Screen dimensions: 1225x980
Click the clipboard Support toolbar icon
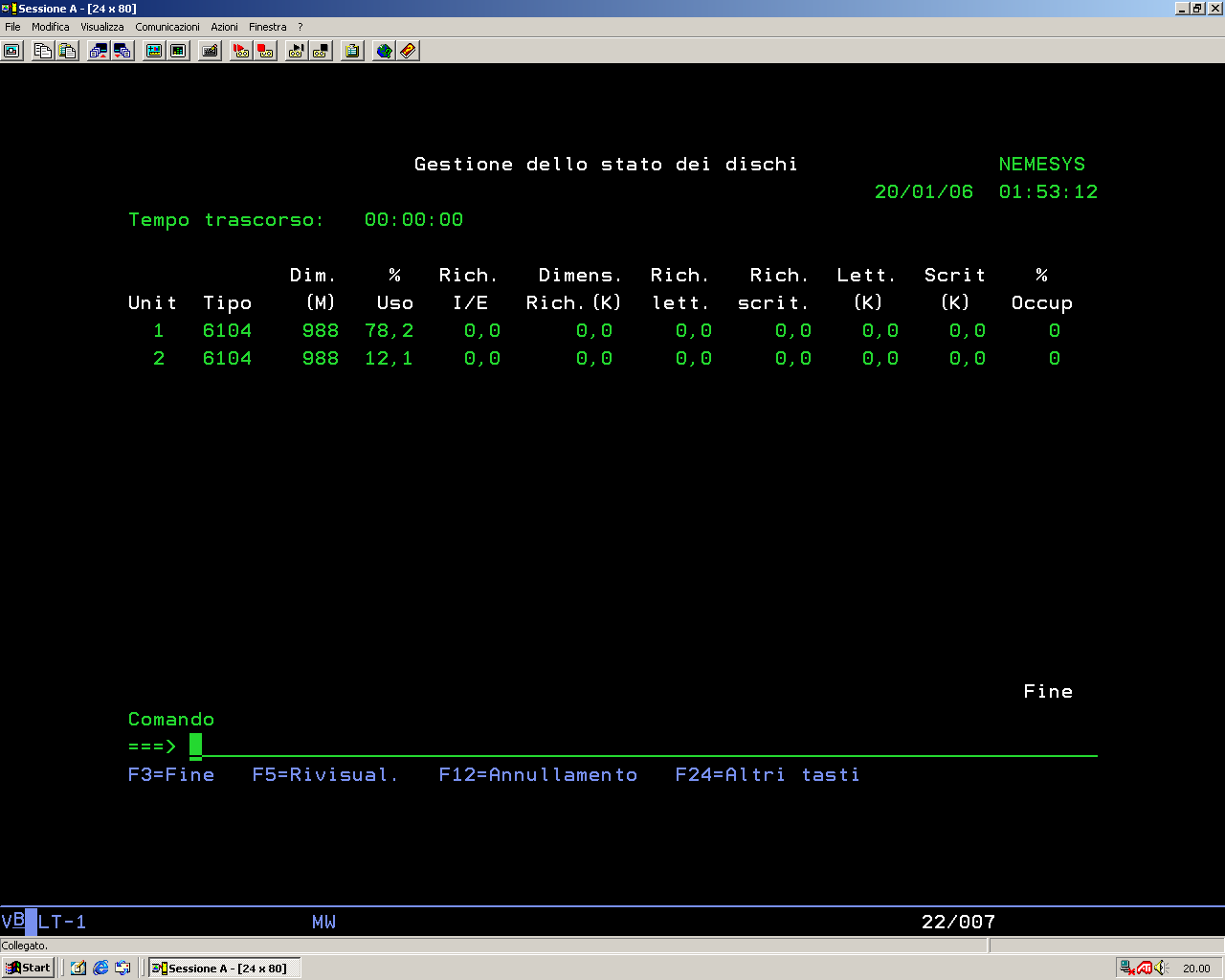[352, 51]
